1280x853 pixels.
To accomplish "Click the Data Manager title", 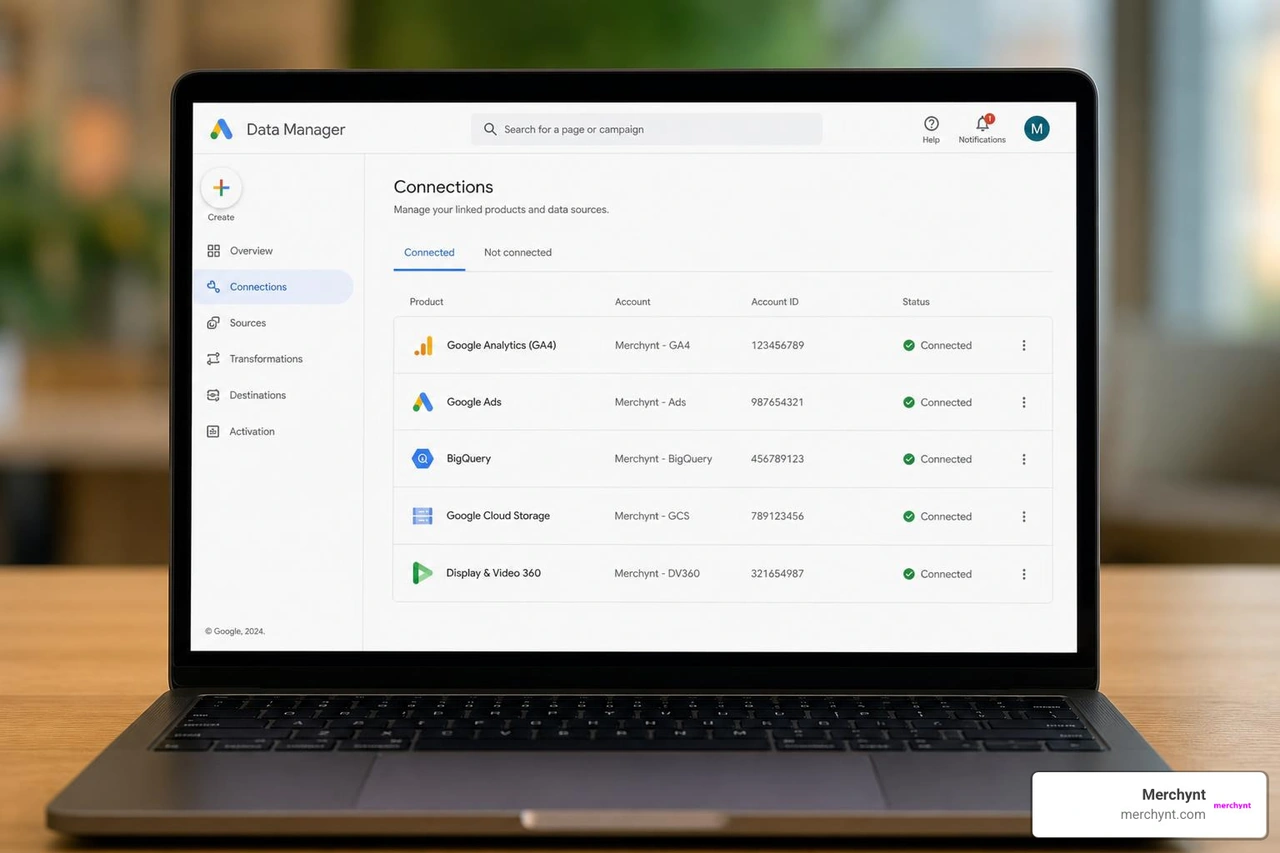I will 296,129.
